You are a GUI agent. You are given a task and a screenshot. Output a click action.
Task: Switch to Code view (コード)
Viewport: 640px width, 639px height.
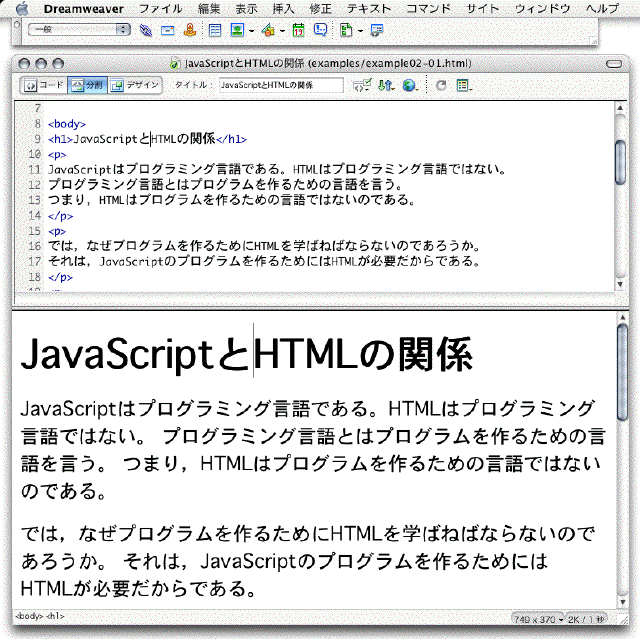click(x=44, y=86)
